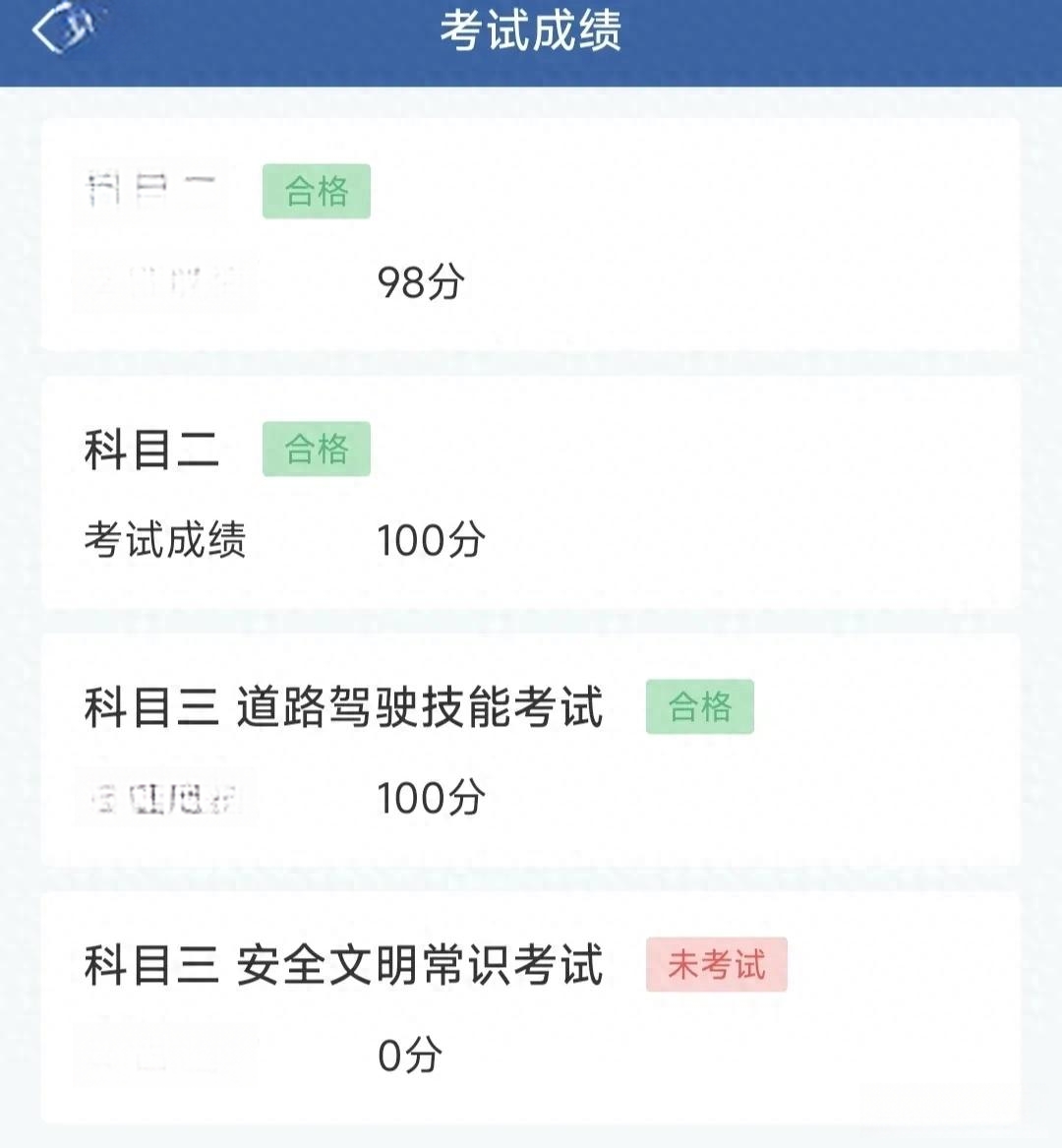Click 考试成绩 label under 科目二

165,540
